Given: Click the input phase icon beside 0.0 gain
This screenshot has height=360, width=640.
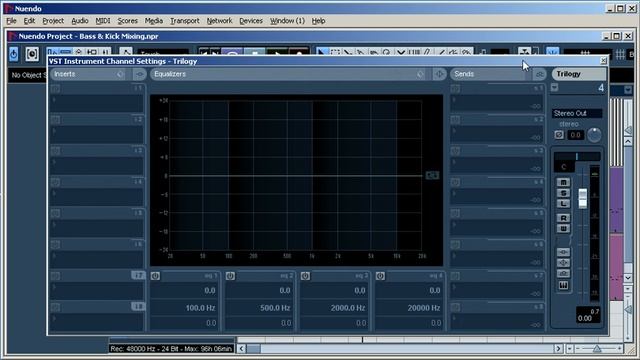Looking at the screenshot, I should pyautogui.click(x=559, y=135).
